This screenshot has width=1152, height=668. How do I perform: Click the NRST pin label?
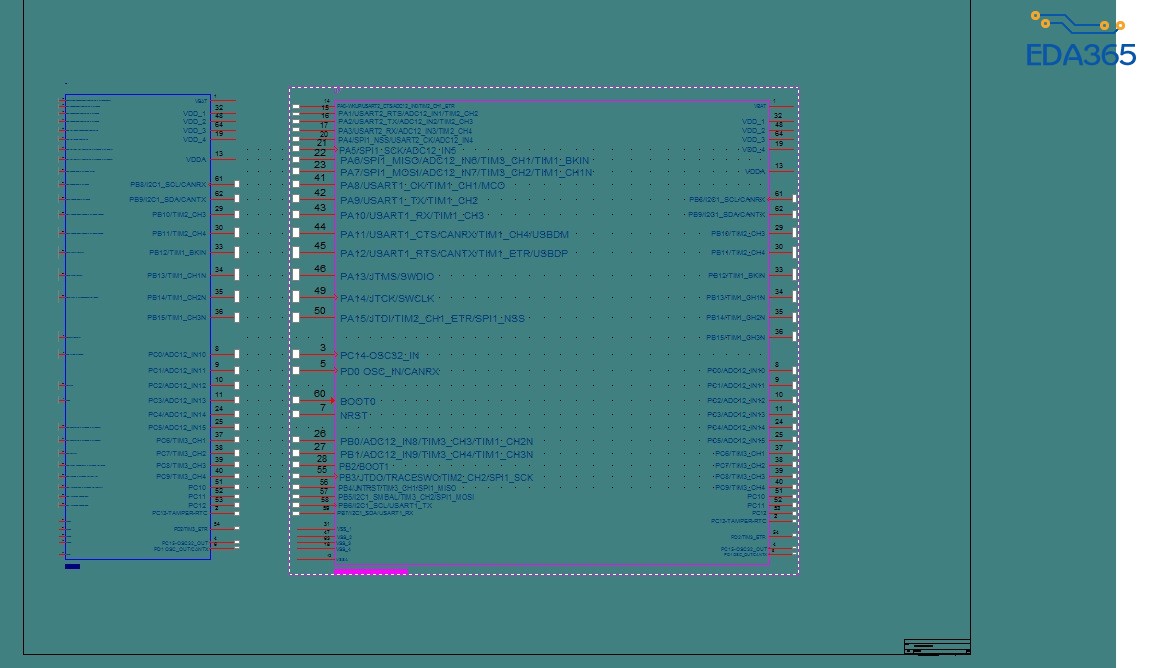[x=353, y=416]
